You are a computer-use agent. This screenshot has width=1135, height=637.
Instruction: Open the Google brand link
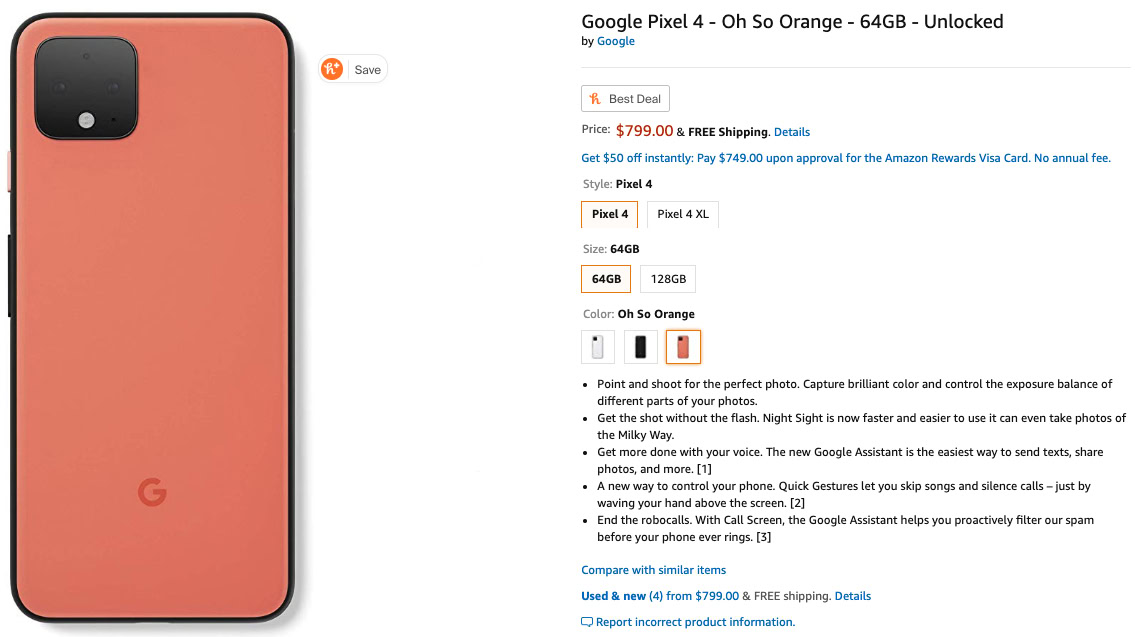[615, 41]
